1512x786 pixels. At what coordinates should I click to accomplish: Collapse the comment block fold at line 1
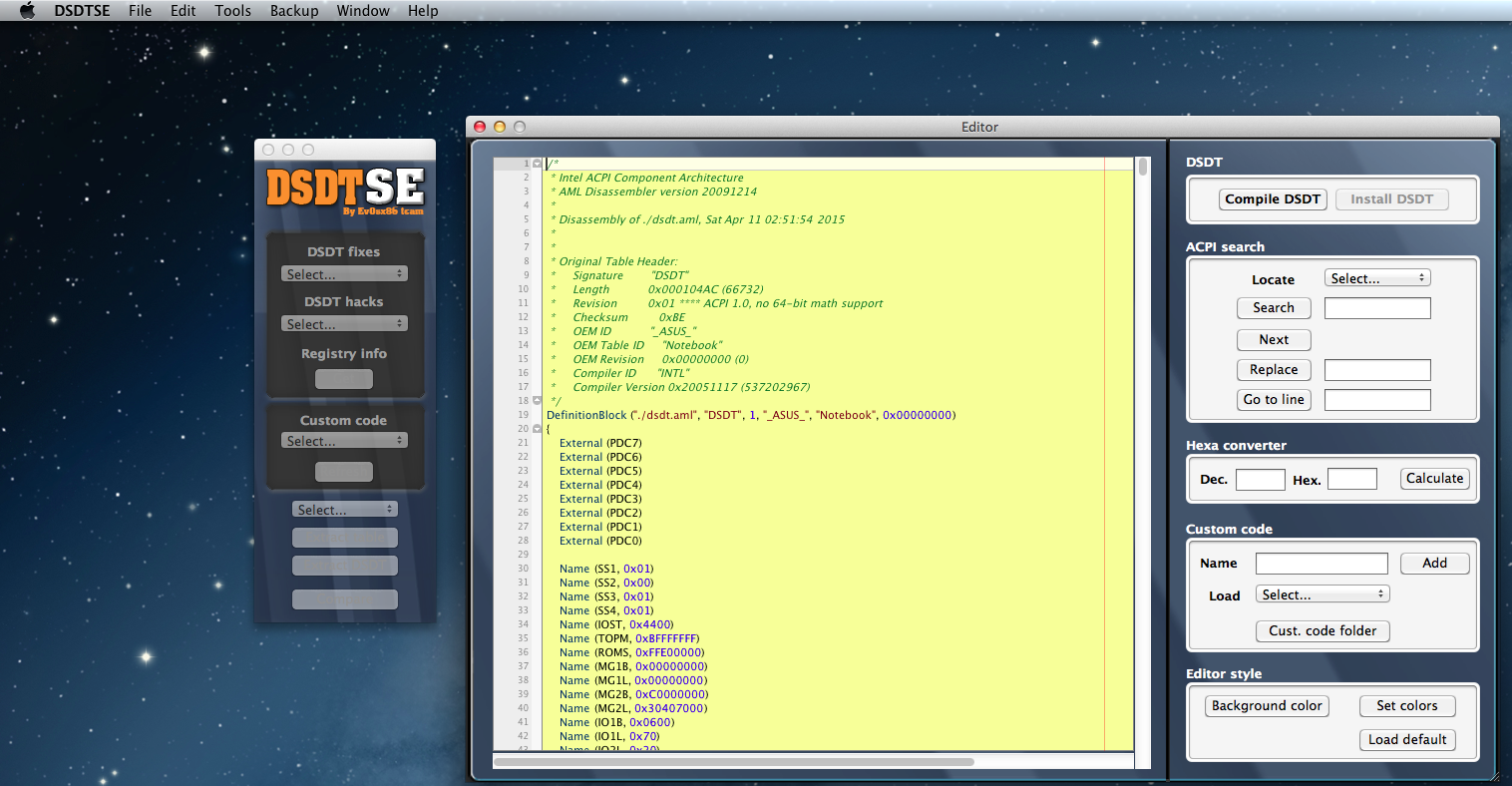click(538, 163)
